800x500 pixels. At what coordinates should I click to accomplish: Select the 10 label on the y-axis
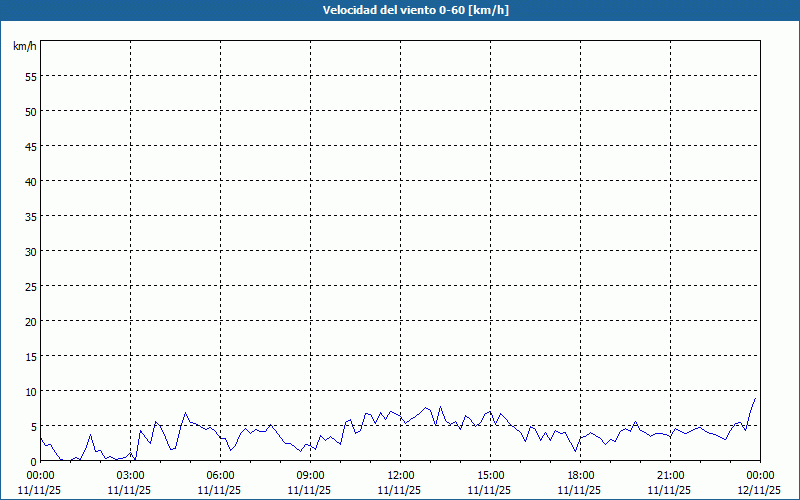30,391
